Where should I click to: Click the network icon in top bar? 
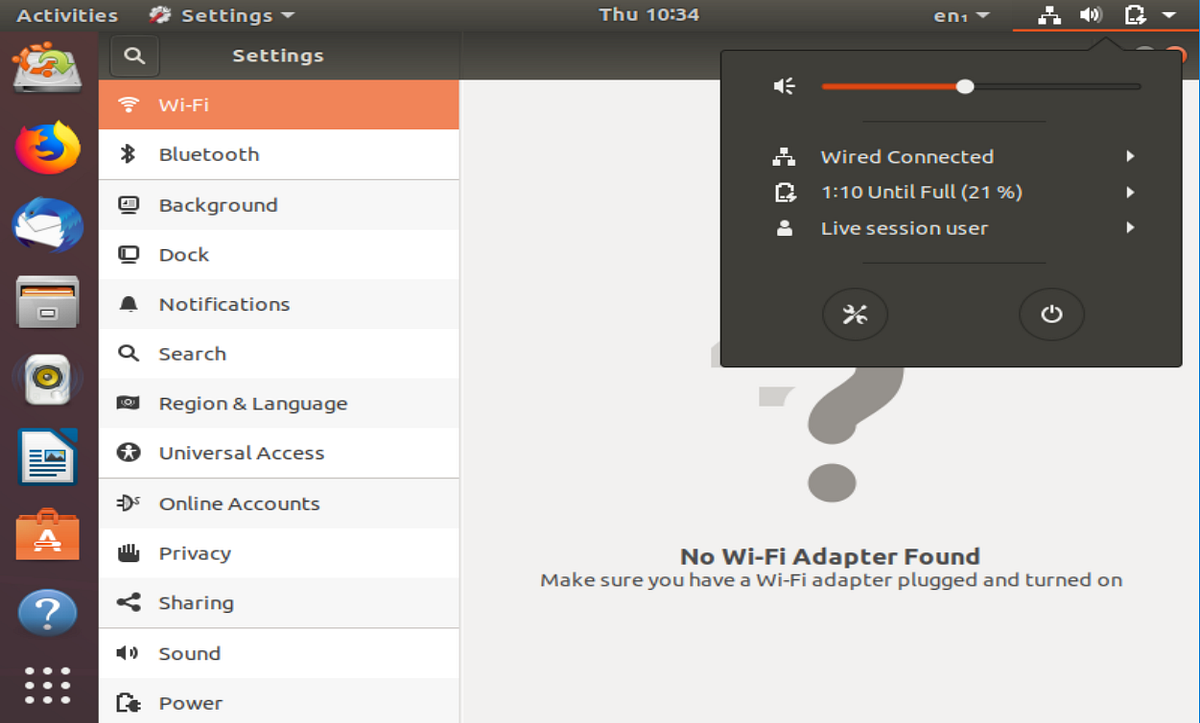tap(1049, 15)
